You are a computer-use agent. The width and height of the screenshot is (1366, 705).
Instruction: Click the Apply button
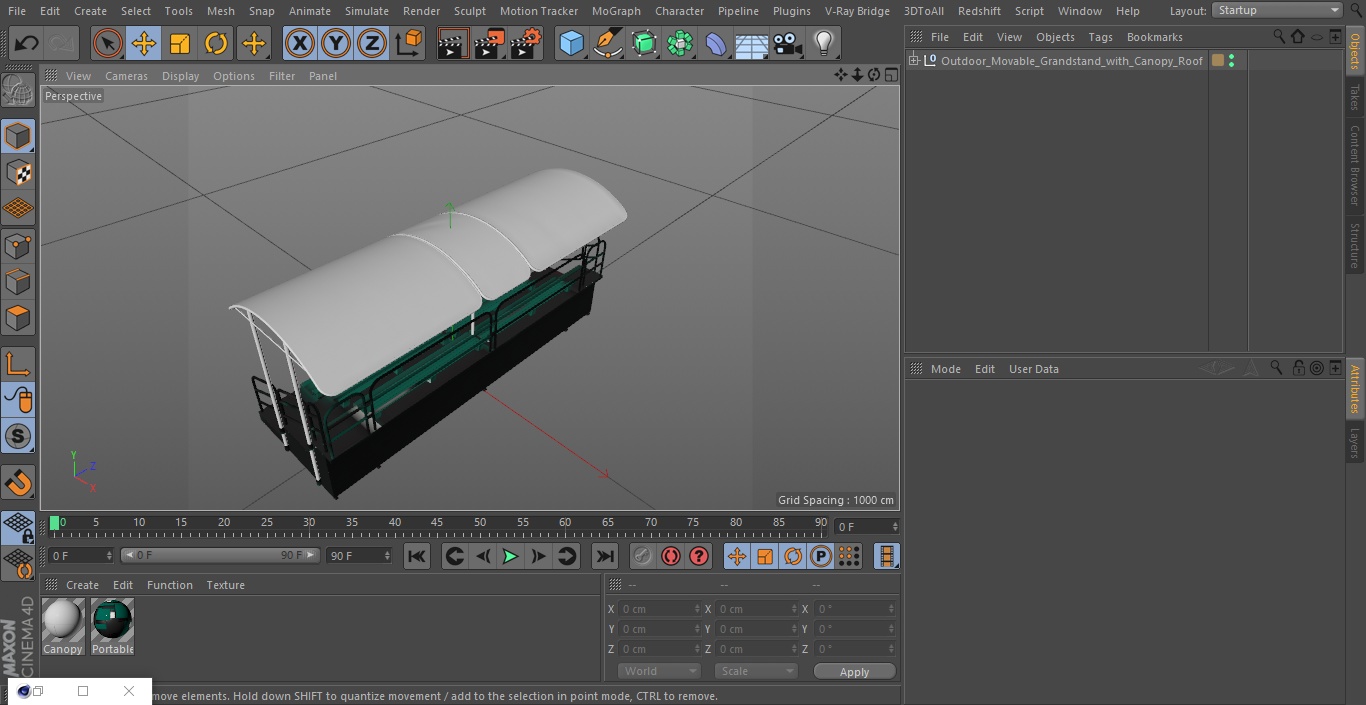click(854, 672)
